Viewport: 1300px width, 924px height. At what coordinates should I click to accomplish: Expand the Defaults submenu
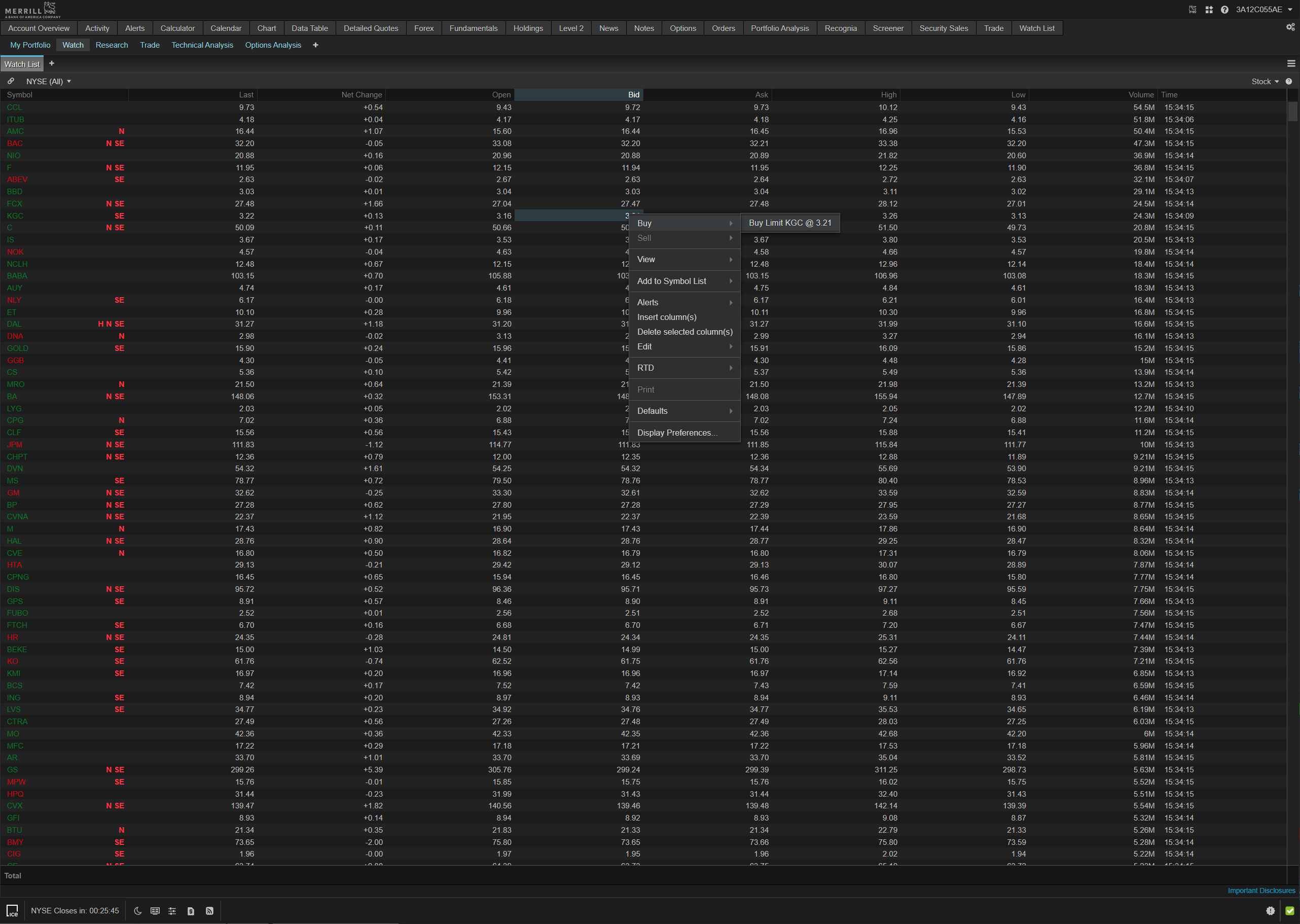pos(684,411)
